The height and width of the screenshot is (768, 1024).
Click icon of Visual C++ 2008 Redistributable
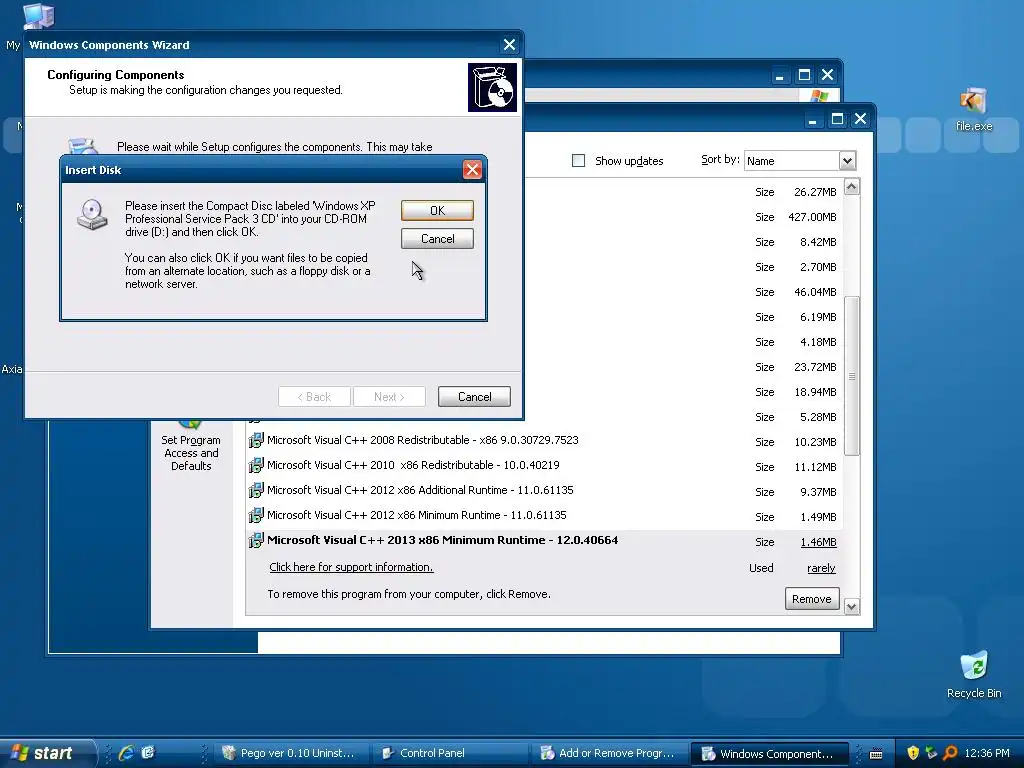256,440
